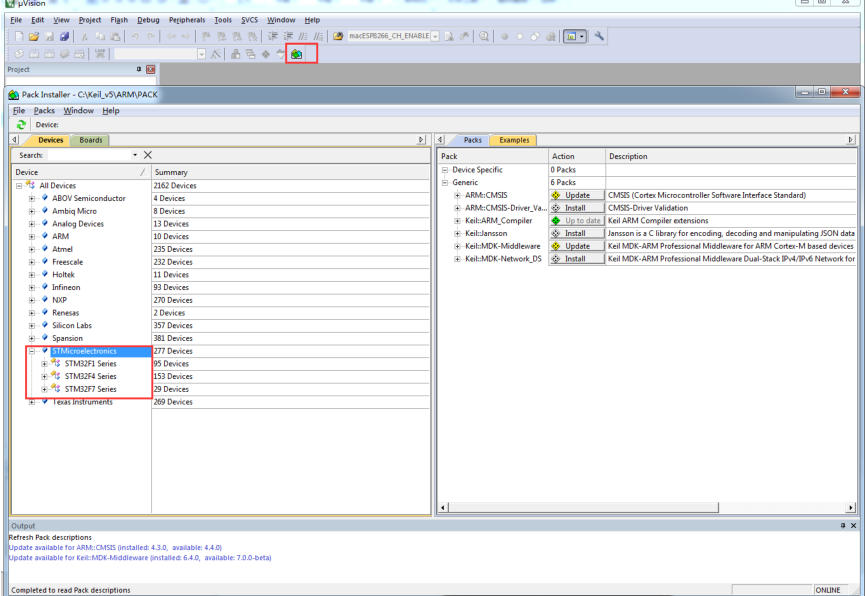Screen dimensions: 865x596
Task: Open the Search field dropdown arrow
Action: (135, 155)
